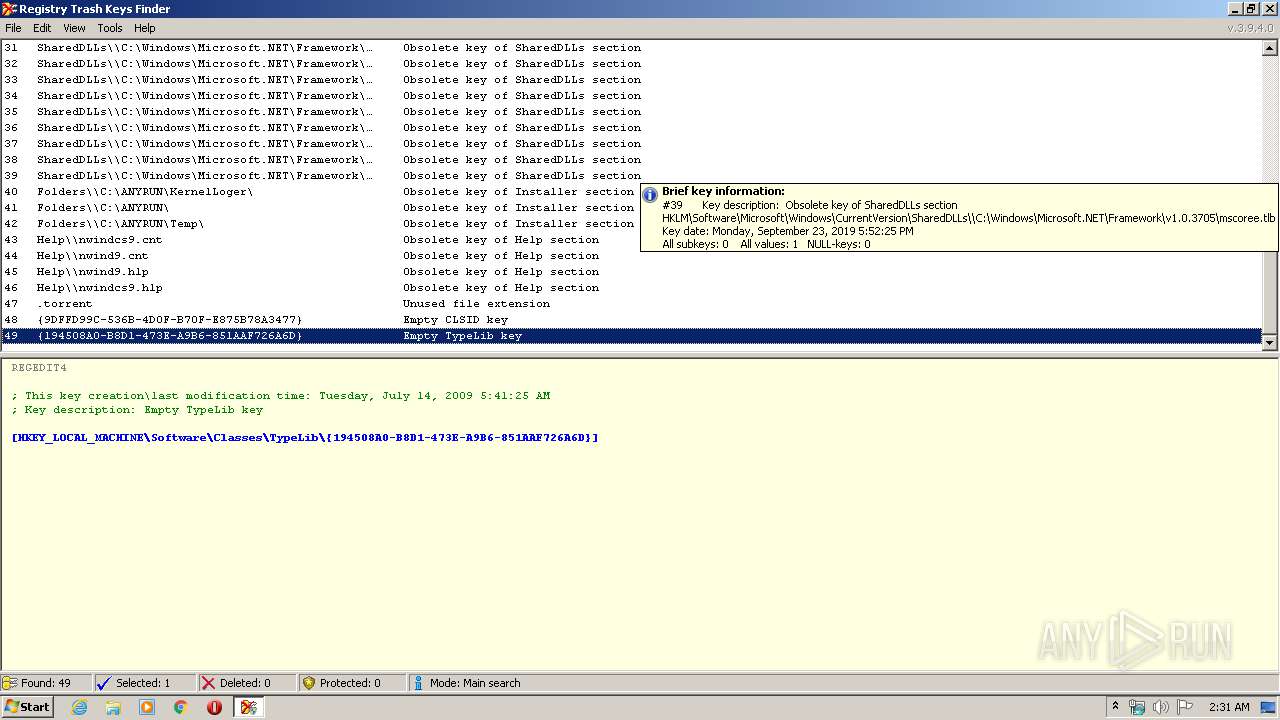Select row 31 SharedDLLs key
Image resolution: width=1280 pixels, height=720 pixels.
[x=631, y=48]
